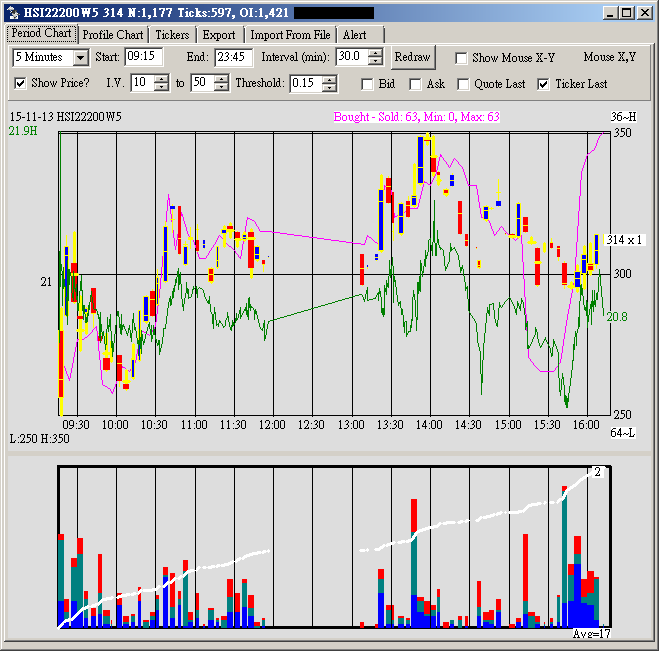Screen dimensions: 659x651
Task: Enable the Ask checkbox
Action: 415,84
